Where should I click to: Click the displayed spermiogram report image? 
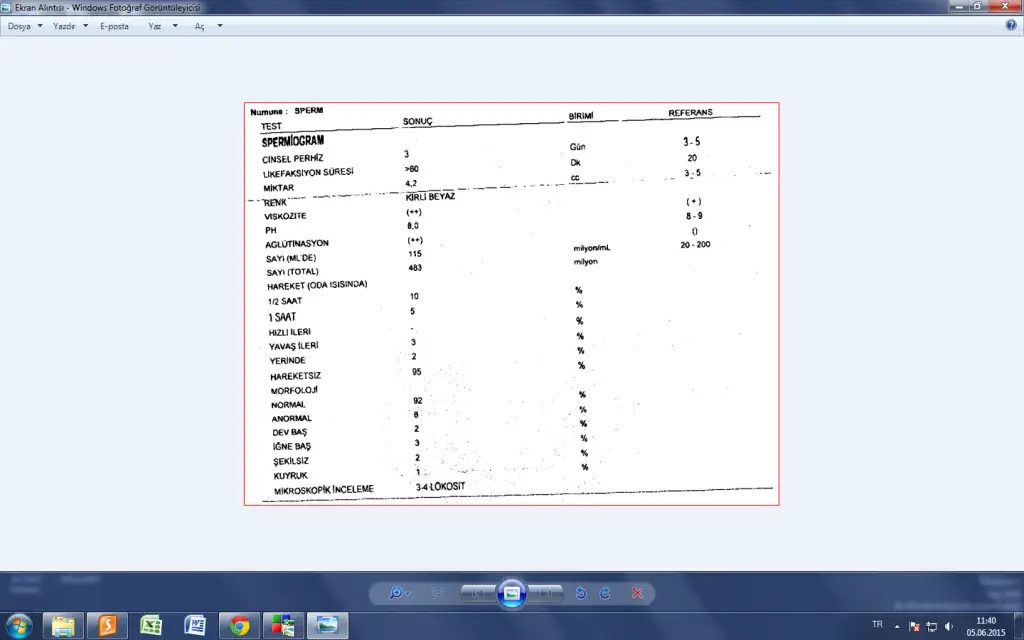pos(511,304)
